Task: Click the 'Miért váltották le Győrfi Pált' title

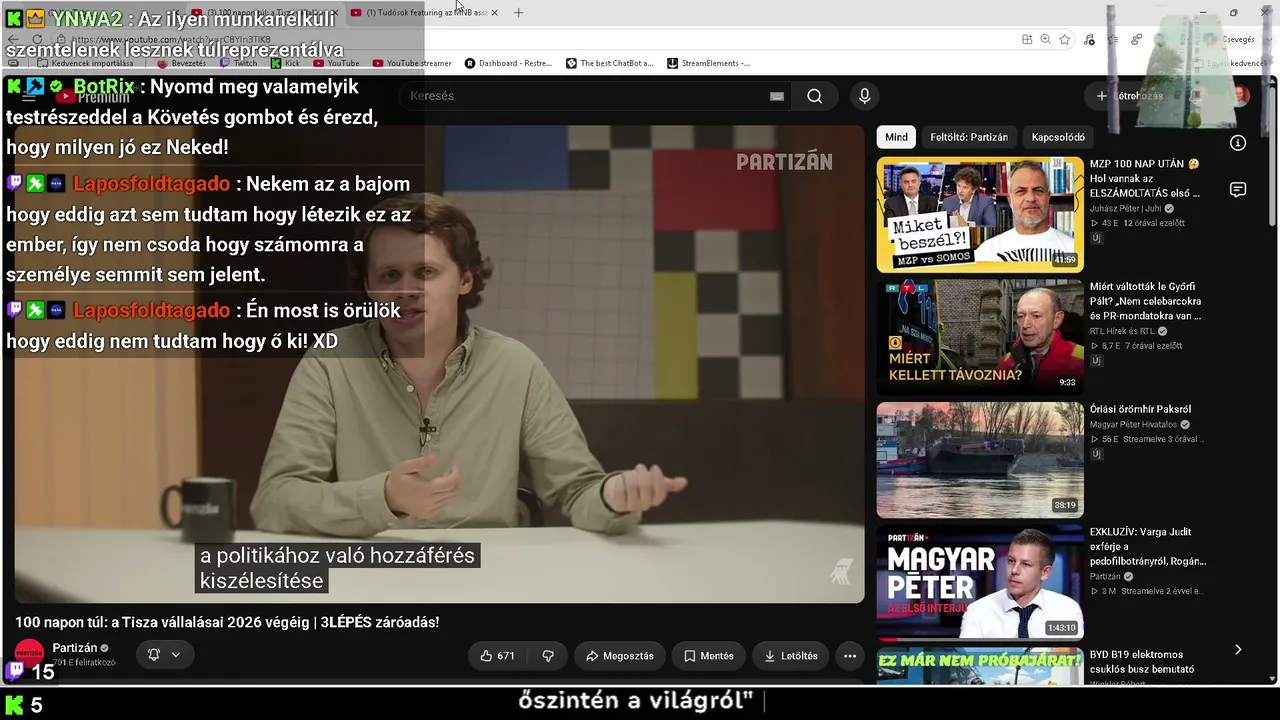Action: [x=1146, y=301]
